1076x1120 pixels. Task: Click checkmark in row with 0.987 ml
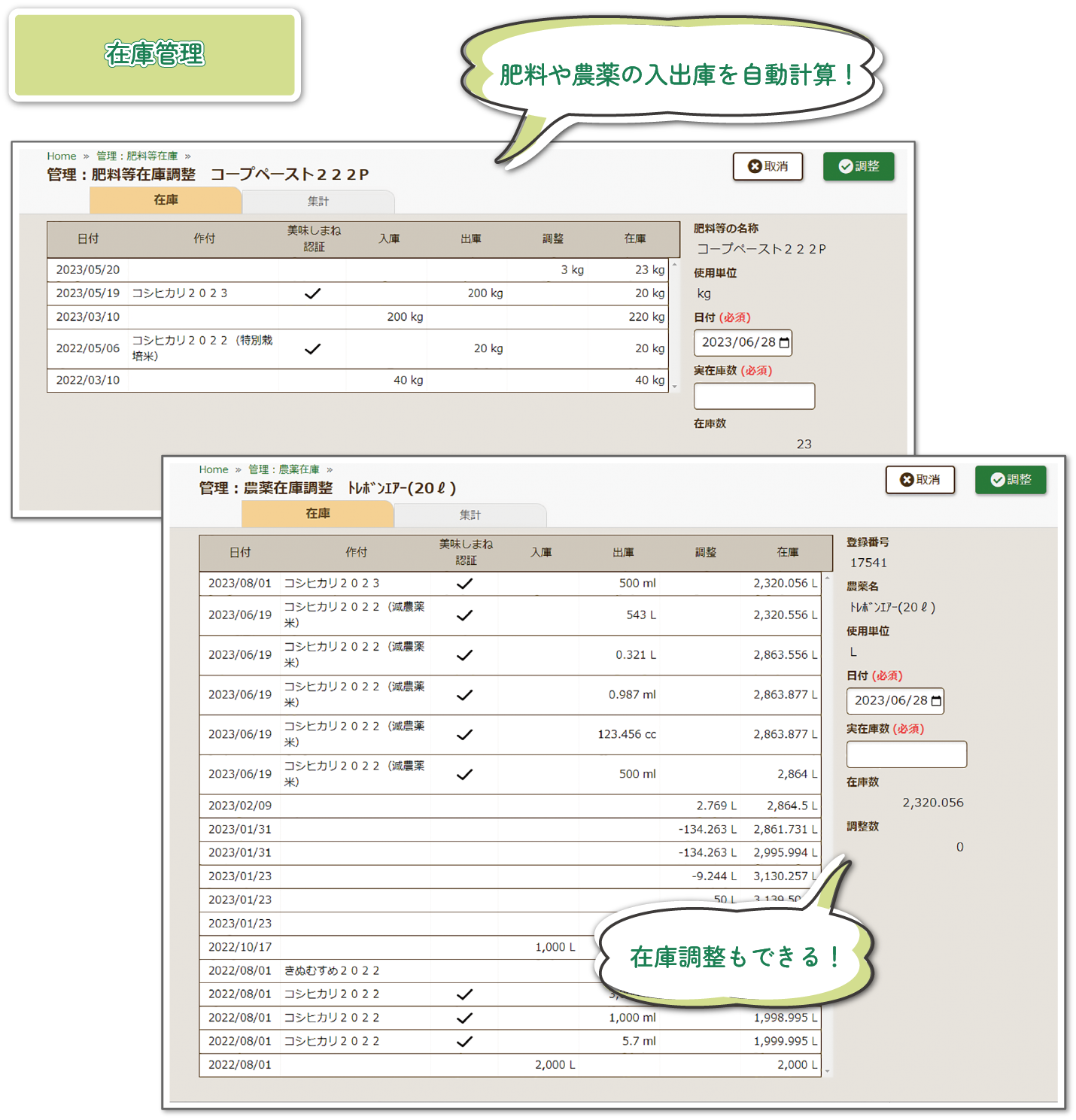click(465, 695)
